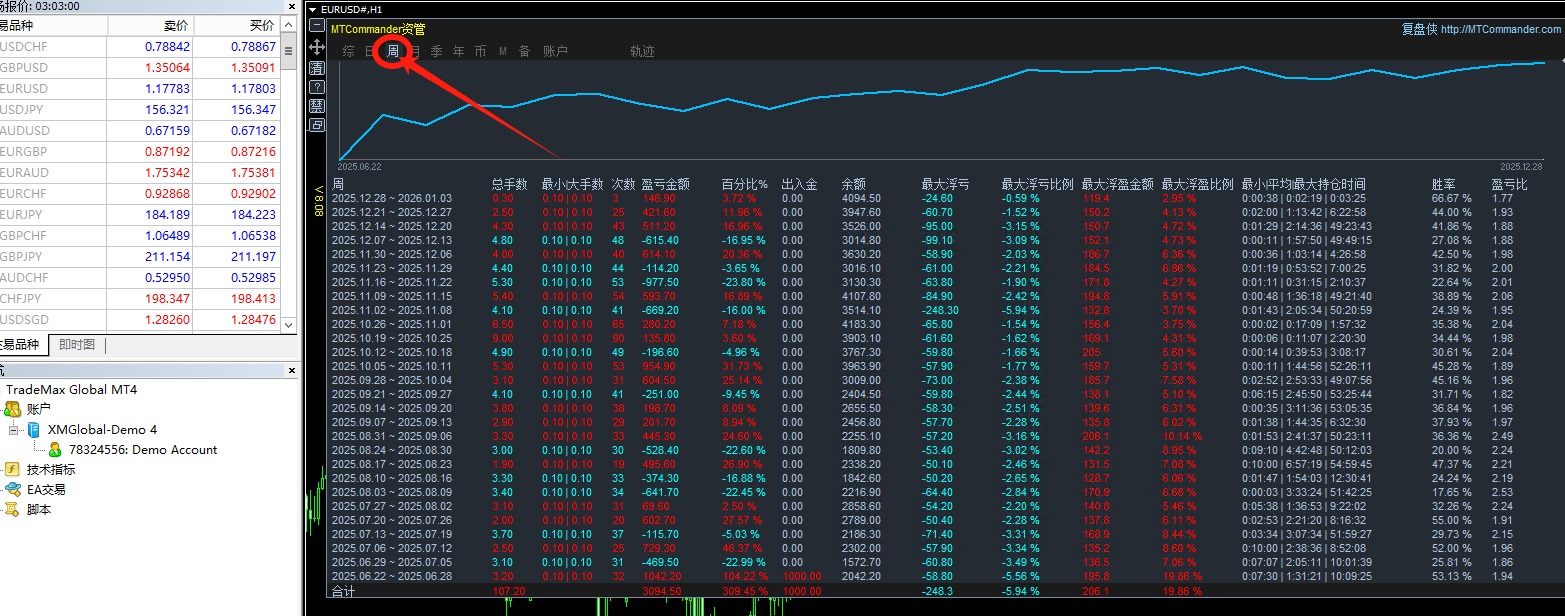Switch to the 季 quarterly statistics tab
Screen dimensions: 1565x616
tap(436, 51)
